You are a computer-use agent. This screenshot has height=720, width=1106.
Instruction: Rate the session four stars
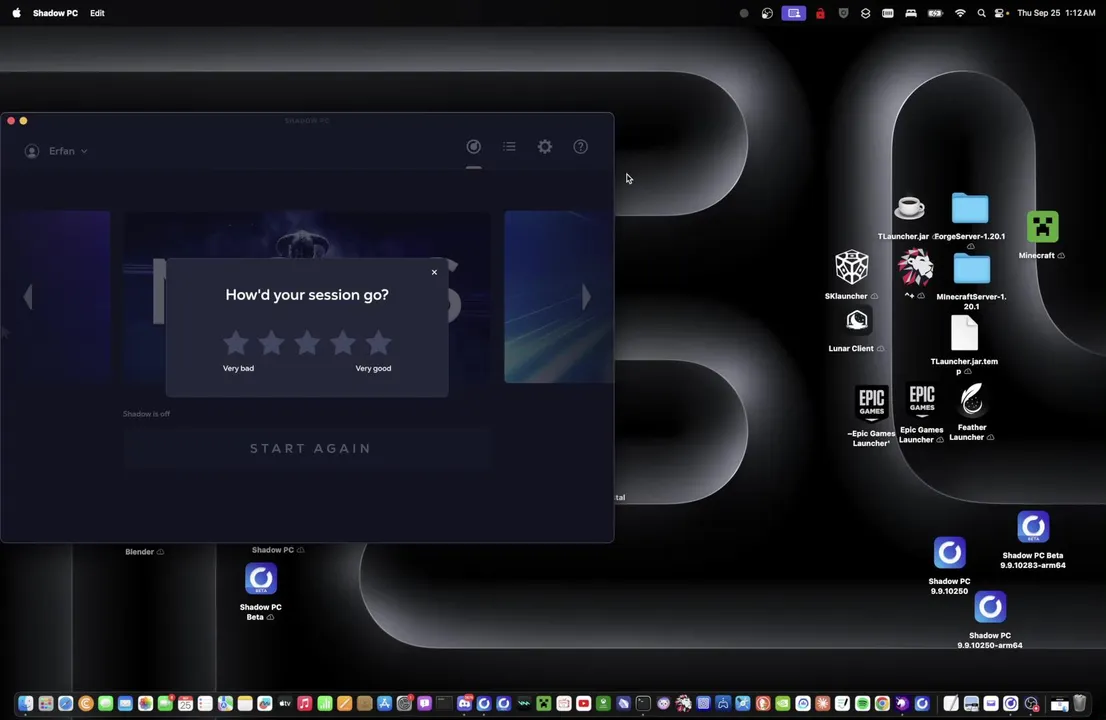[343, 343]
